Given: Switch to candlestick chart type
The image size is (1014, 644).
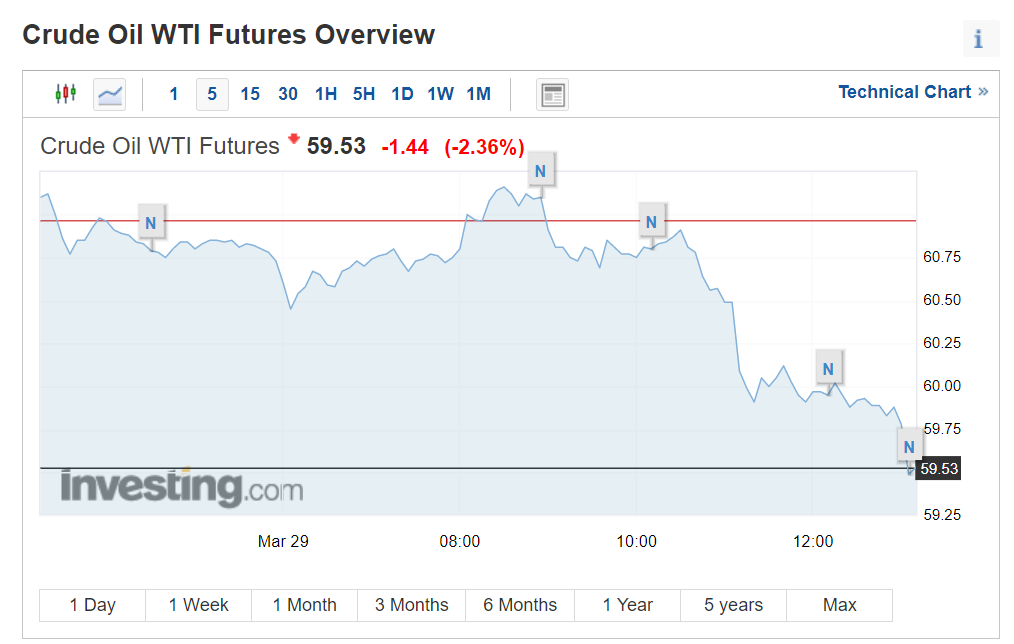Looking at the screenshot, I should coord(65,94).
